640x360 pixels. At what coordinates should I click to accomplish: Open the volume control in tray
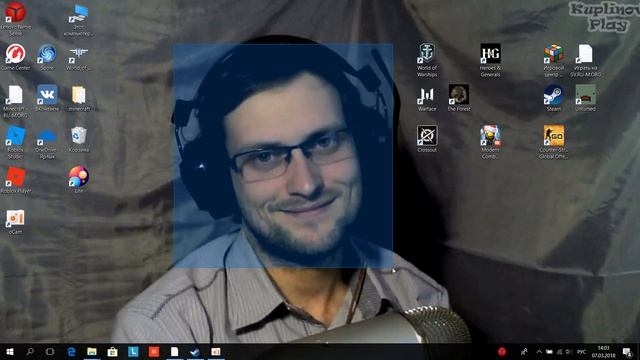[569, 351]
